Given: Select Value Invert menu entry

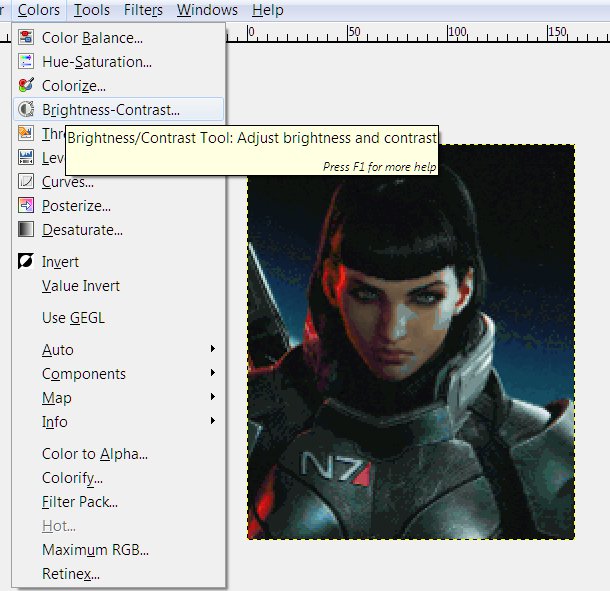Looking at the screenshot, I should 81,286.
